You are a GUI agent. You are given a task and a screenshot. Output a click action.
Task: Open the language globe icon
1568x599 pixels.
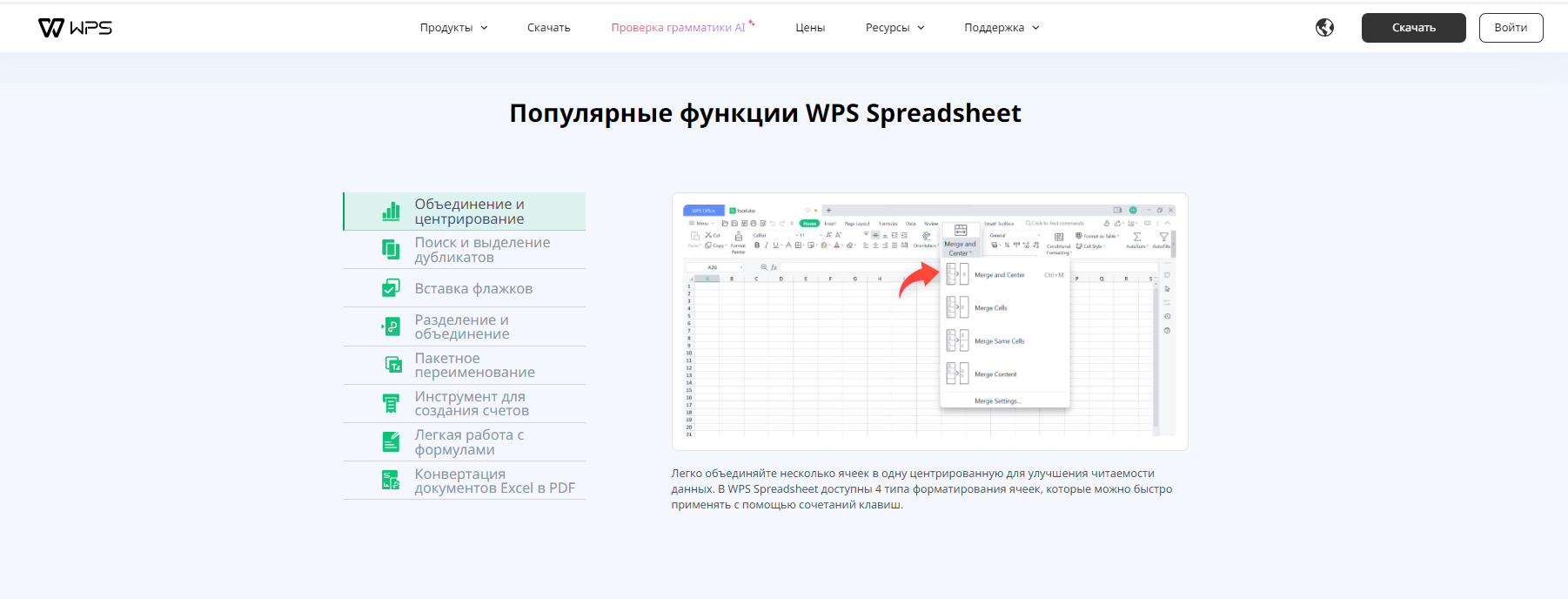tap(1324, 28)
